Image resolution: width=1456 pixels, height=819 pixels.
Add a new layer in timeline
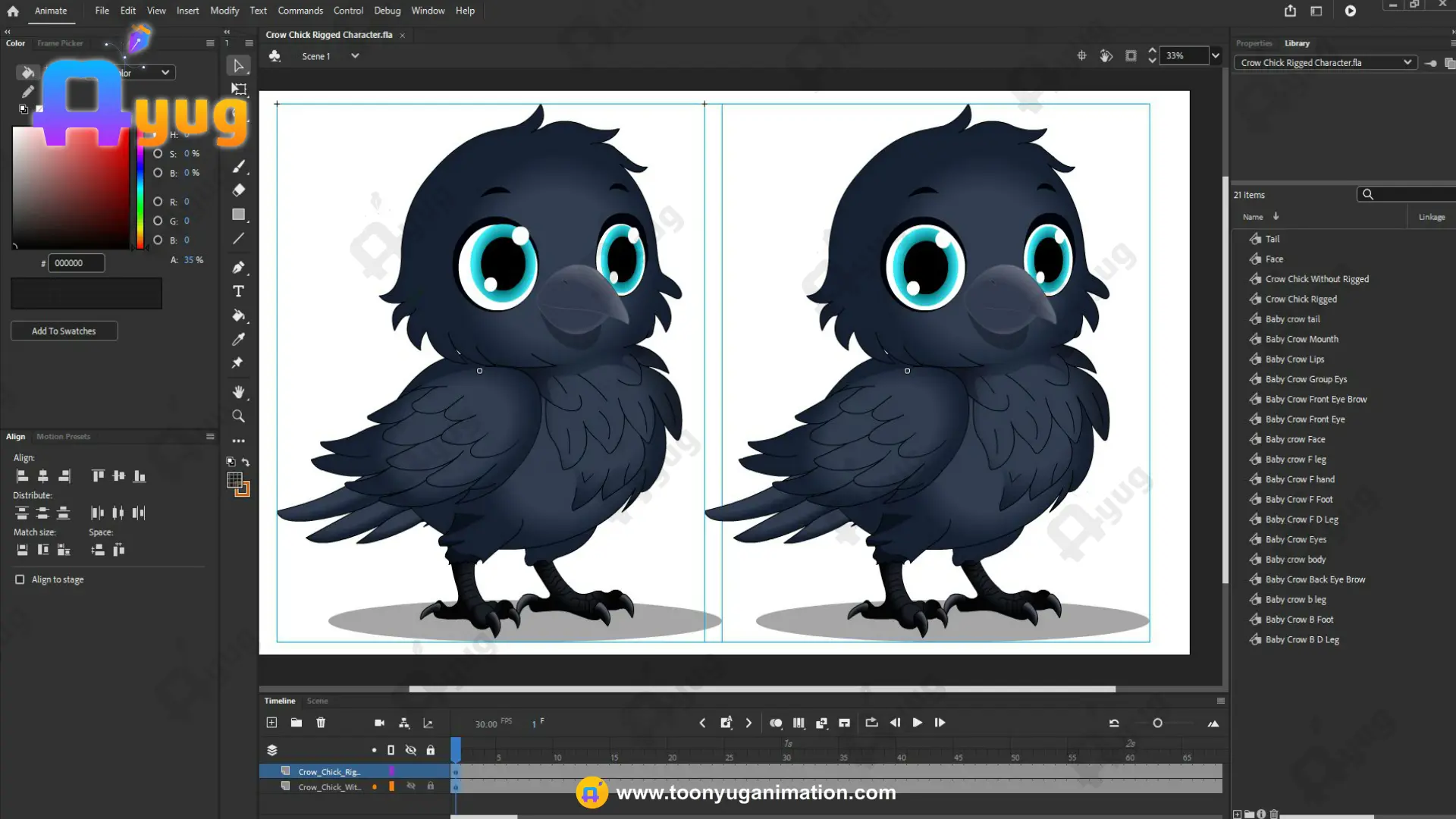271,723
